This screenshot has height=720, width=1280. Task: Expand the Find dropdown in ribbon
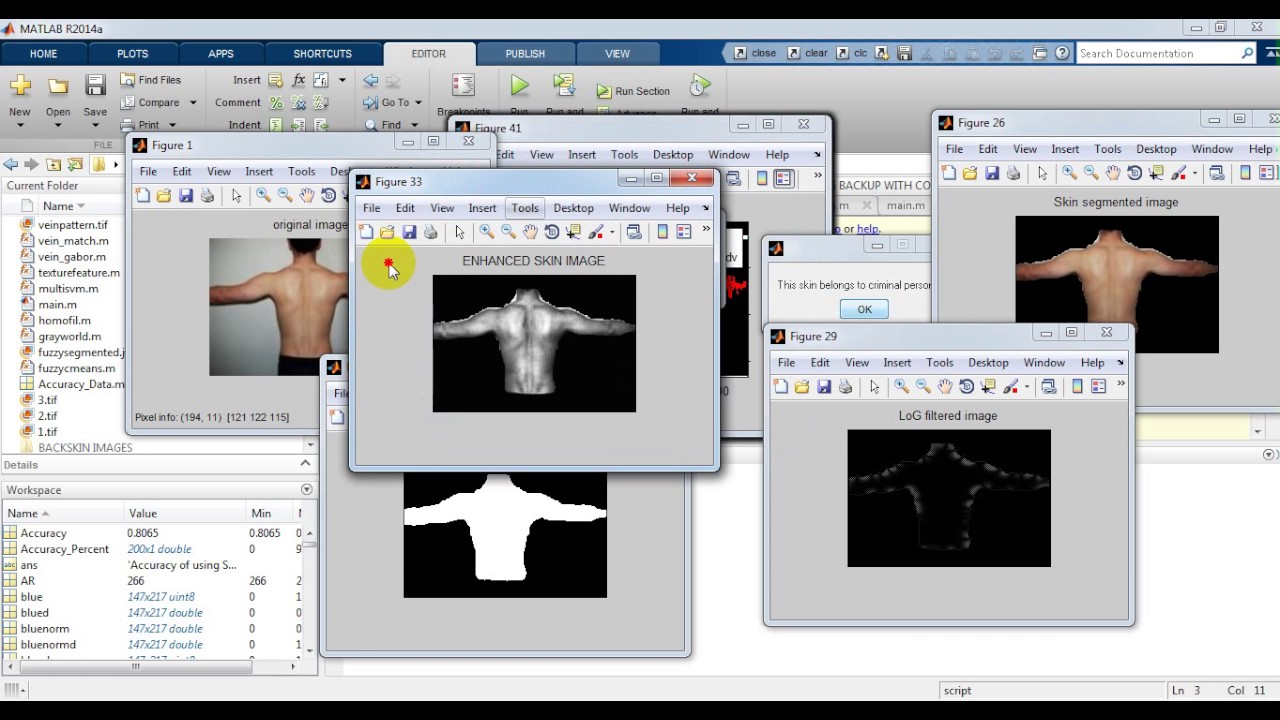coord(412,125)
